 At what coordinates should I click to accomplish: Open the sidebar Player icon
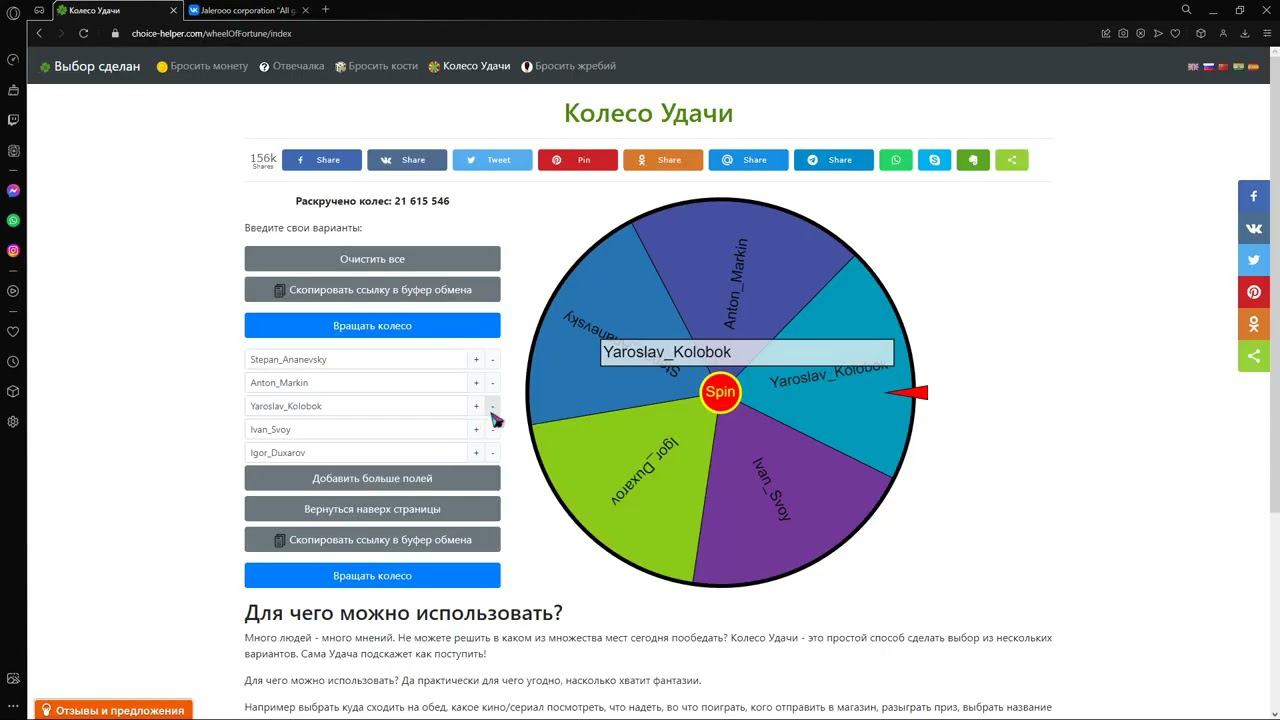[x=13, y=291]
